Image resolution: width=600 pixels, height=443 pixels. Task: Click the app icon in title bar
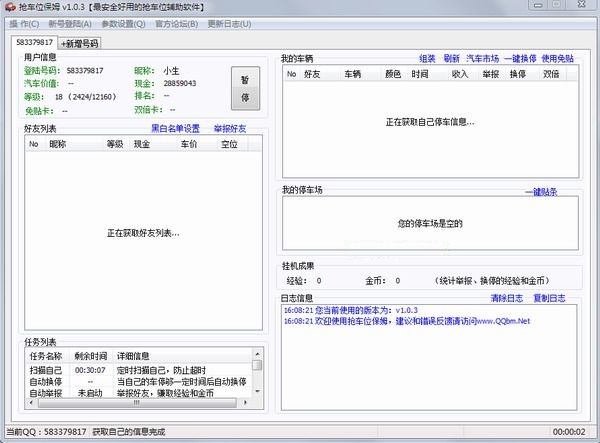[9, 7]
